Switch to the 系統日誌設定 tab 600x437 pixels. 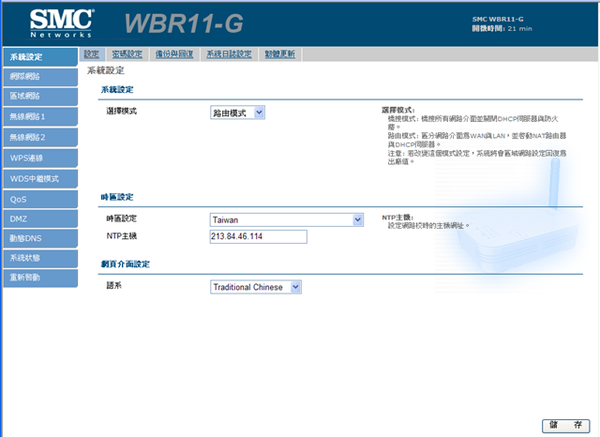point(229,54)
